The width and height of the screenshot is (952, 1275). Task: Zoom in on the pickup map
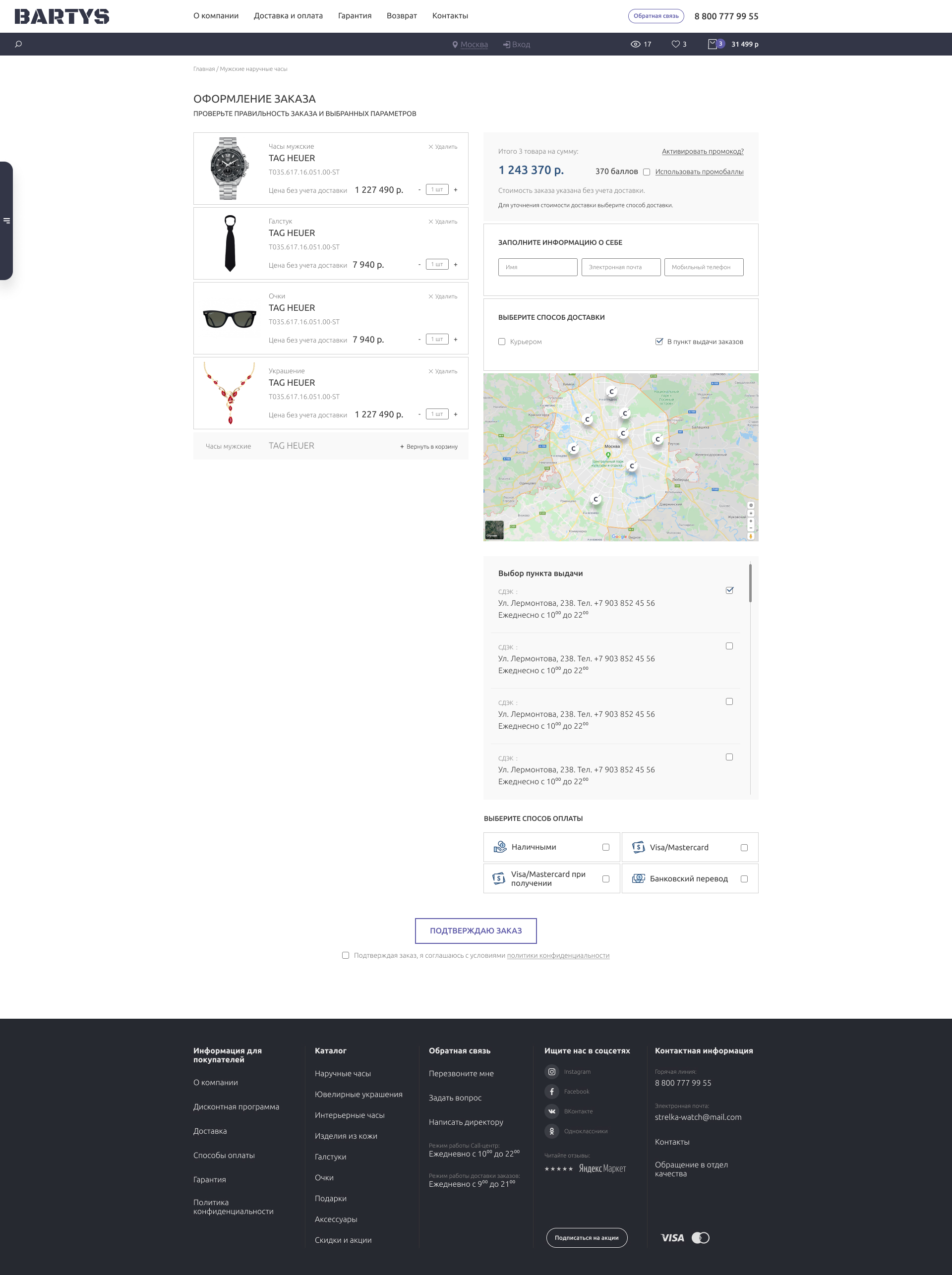[750, 521]
